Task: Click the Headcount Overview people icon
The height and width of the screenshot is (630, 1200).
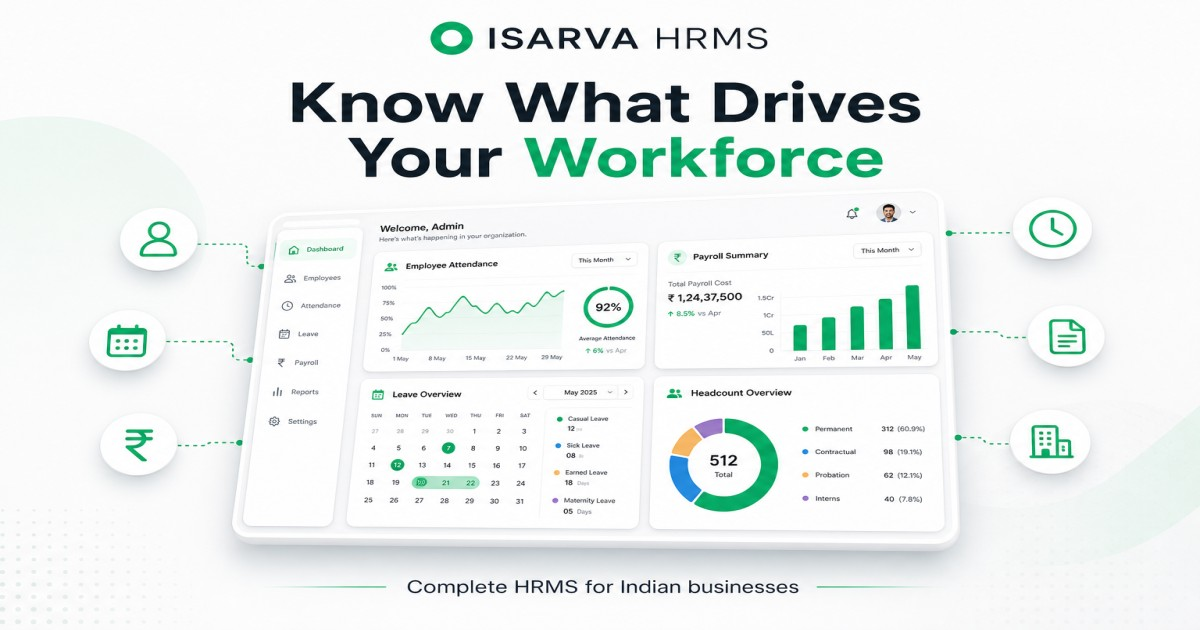Action: click(674, 394)
